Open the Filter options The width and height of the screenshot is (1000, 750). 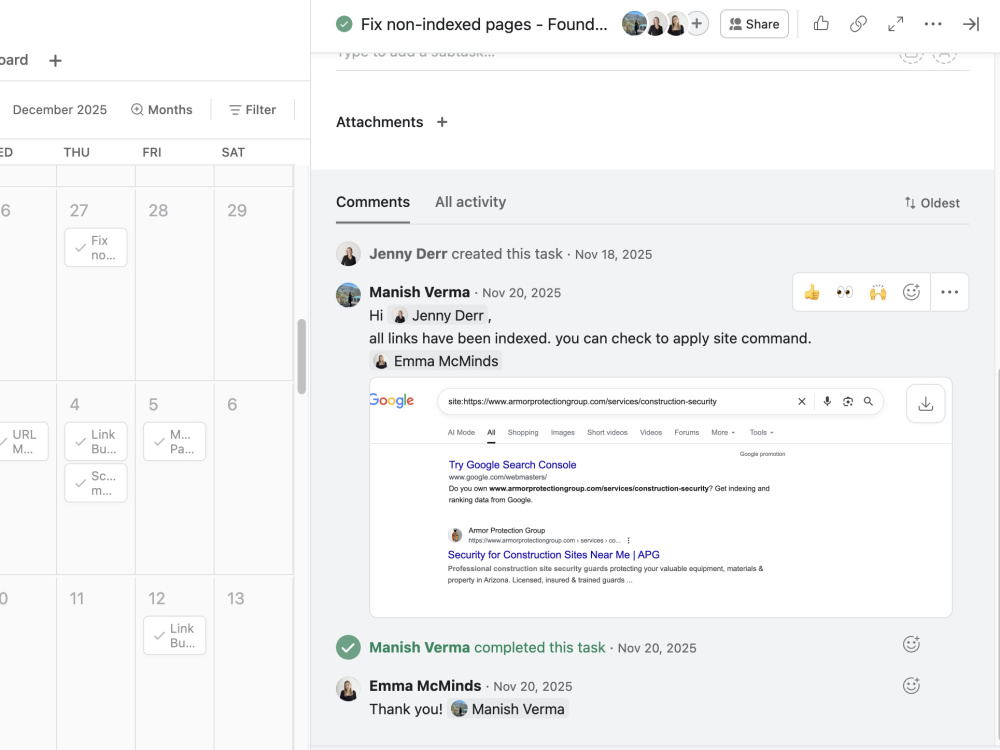click(253, 110)
